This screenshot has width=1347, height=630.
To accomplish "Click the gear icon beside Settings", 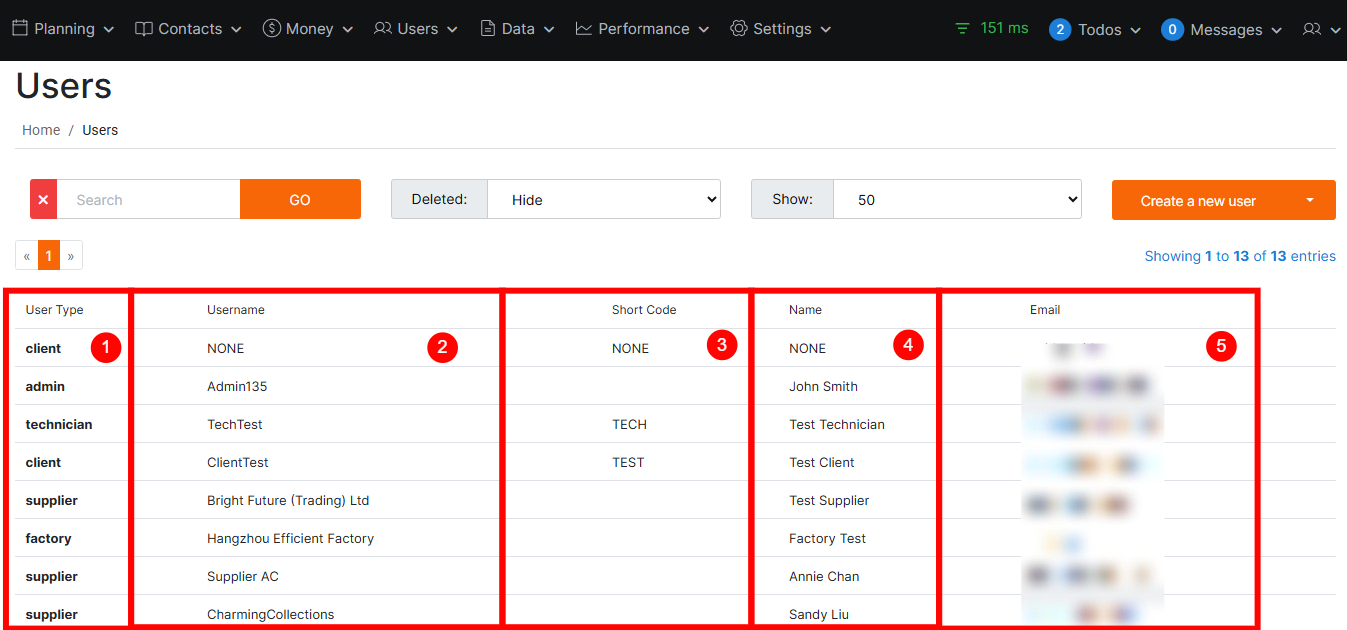I will 739,29.
